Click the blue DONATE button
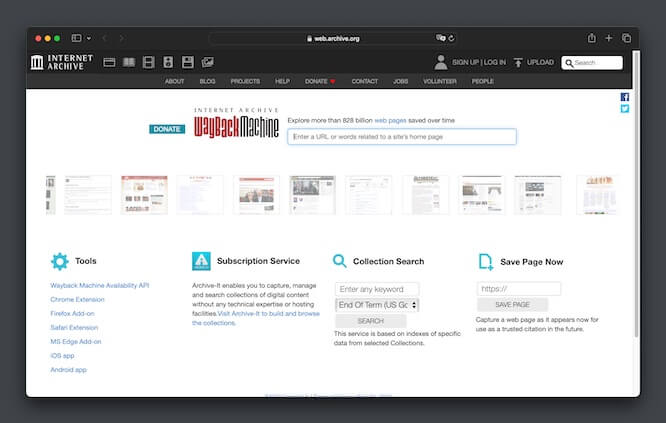The width and height of the screenshot is (666, 423). (x=167, y=129)
